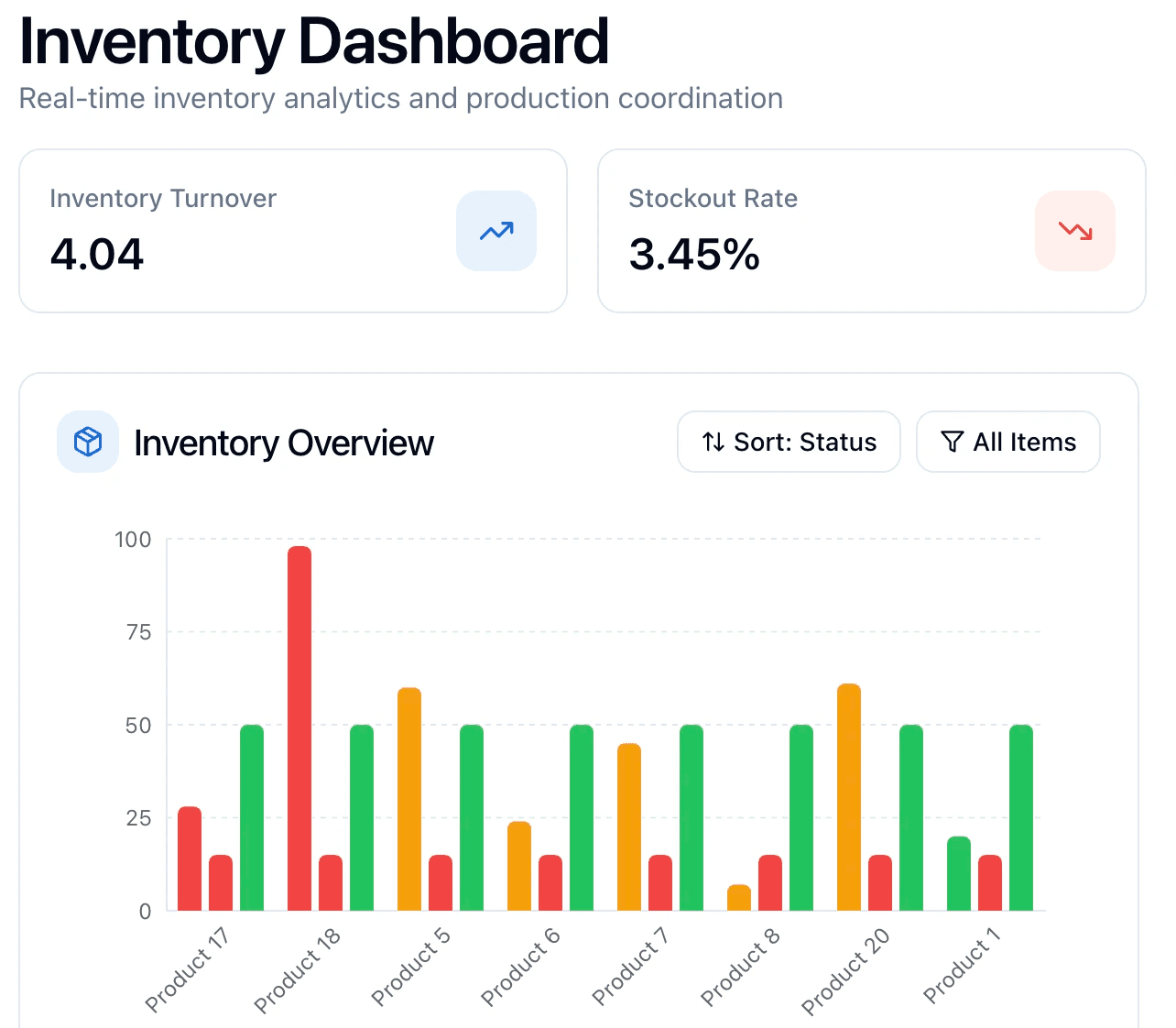Select the tall red Product 18 bar
1176x1028 pixels.
(x=299, y=728)
